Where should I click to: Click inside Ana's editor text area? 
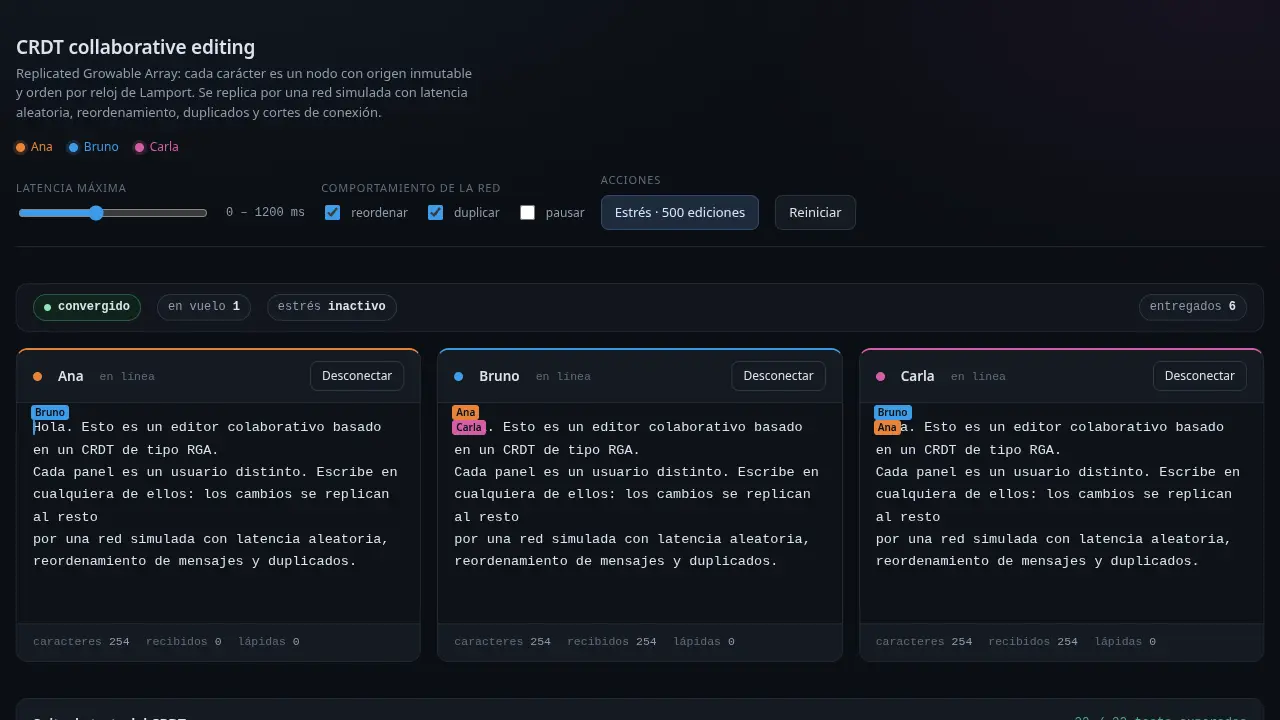218,512
